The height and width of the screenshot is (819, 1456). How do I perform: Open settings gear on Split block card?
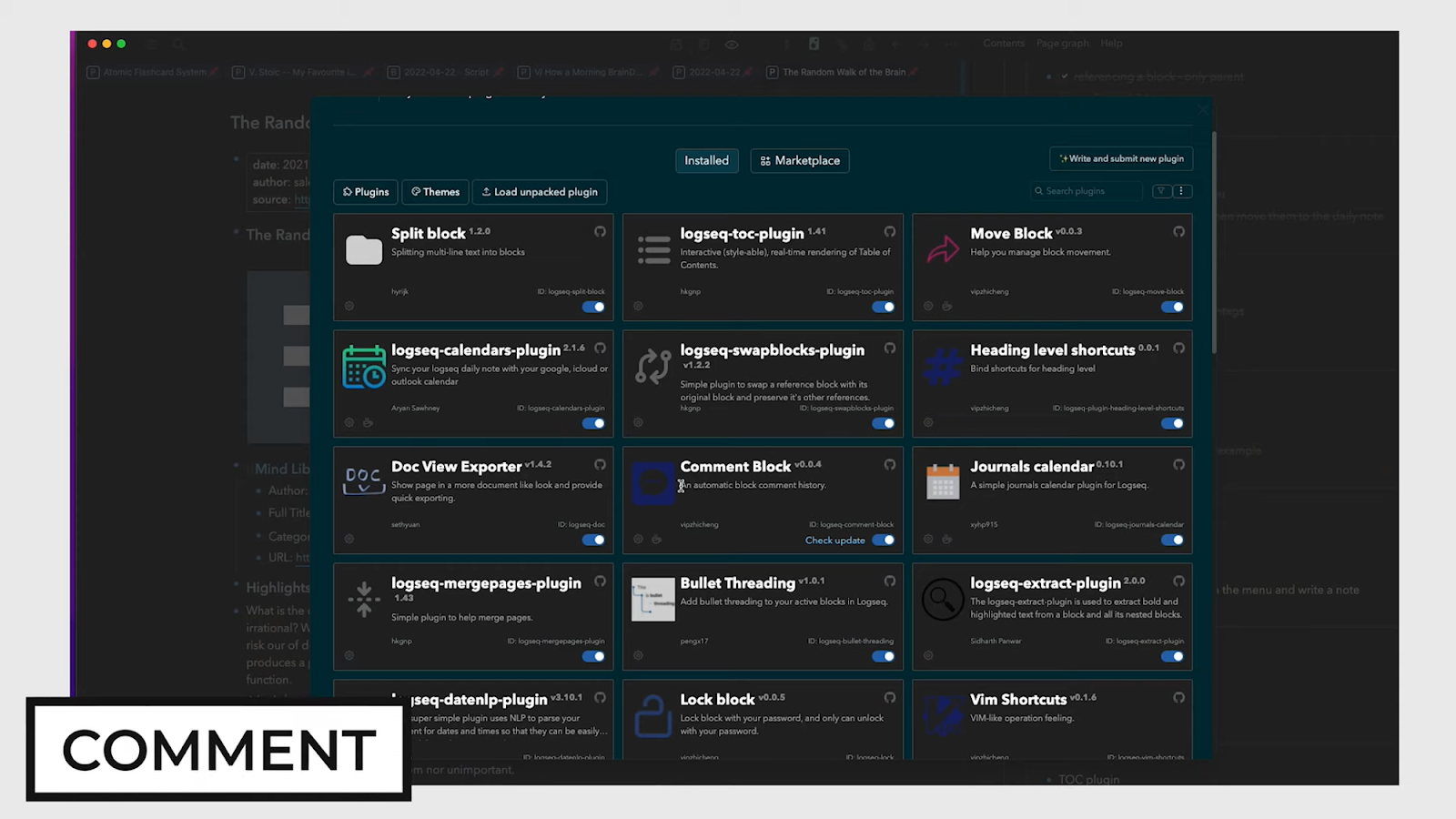click(x=349, y=307)
